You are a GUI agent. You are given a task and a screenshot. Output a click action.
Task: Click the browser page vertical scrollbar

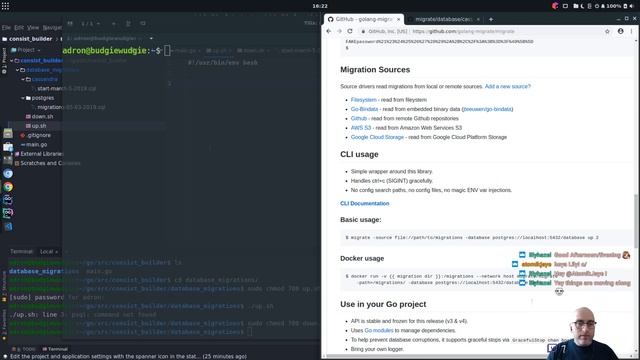[636, 220]
